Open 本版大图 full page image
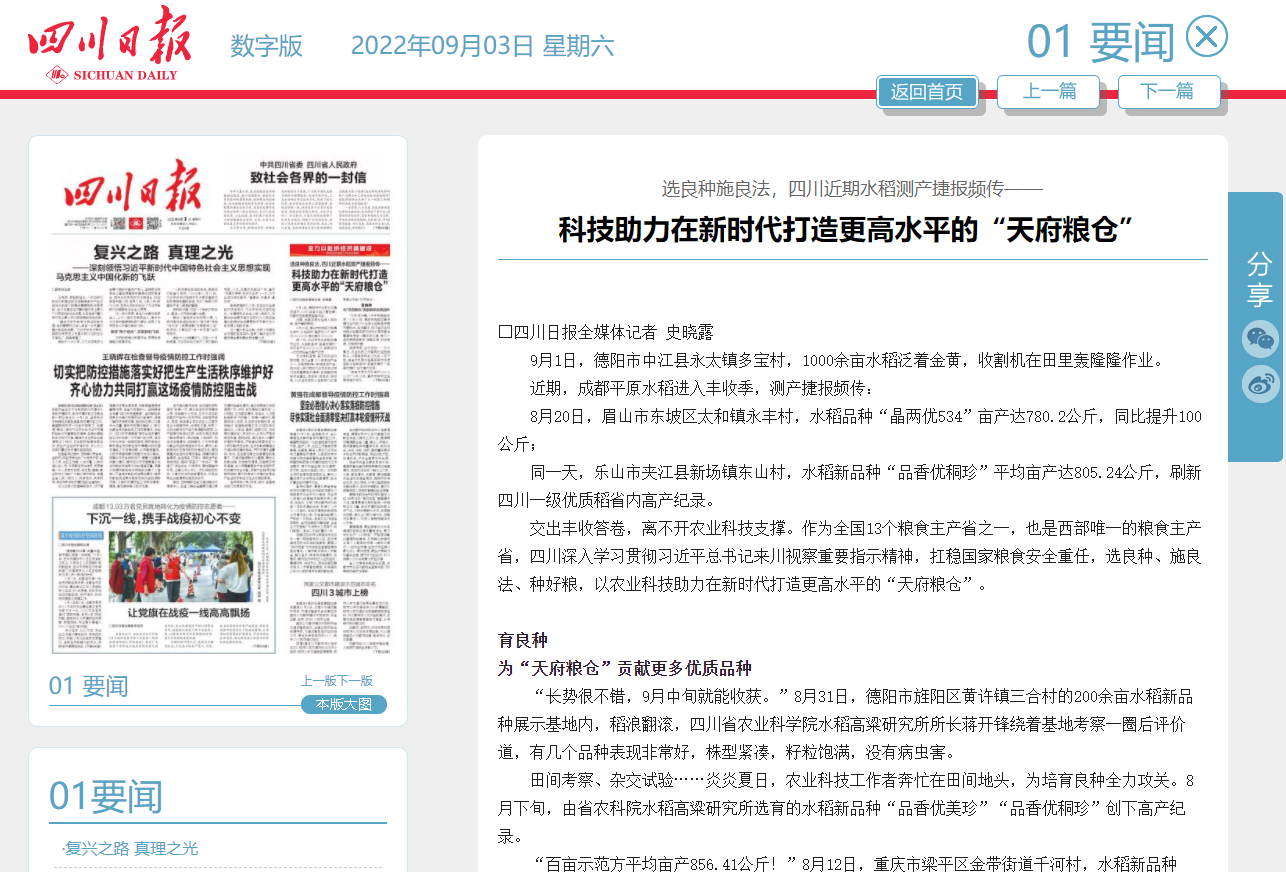1286x872 pixels. 343,704
